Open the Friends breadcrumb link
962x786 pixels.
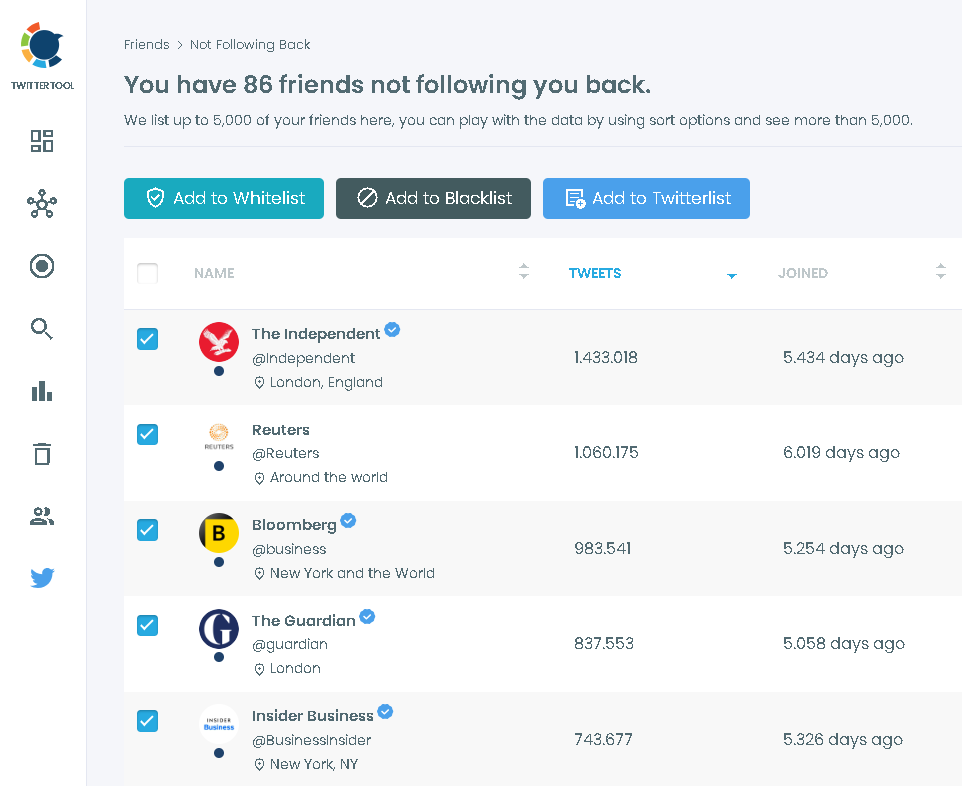[x=146, y=44]
